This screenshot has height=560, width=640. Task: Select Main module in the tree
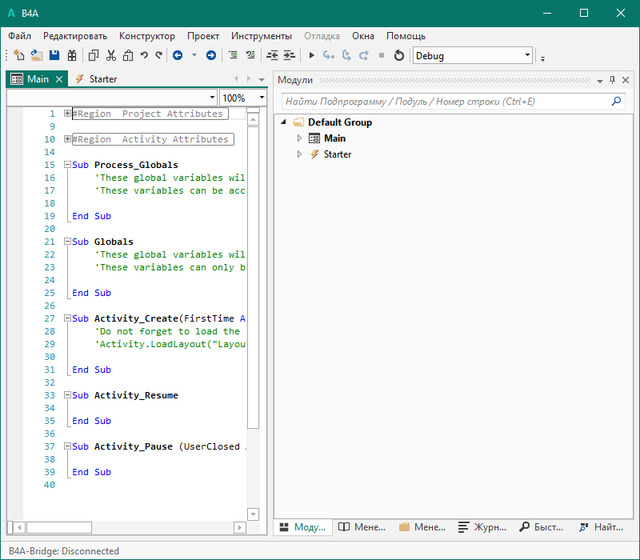(334, 139)
